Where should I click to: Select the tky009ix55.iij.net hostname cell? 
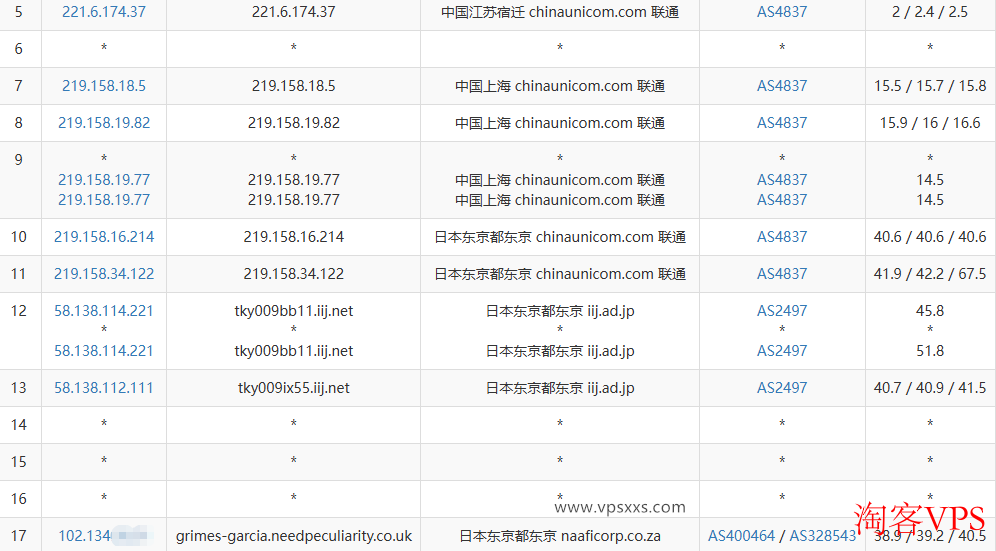(x=293, y=388)
